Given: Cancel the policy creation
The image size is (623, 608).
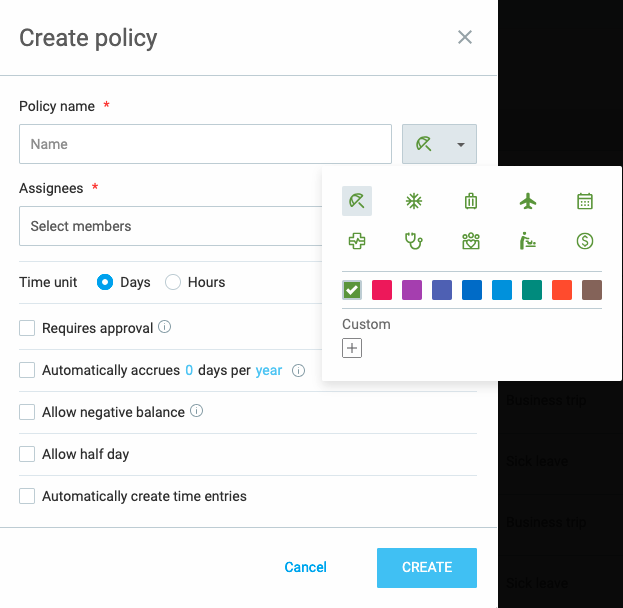Looking at the screenshot, I should [305, 567].
